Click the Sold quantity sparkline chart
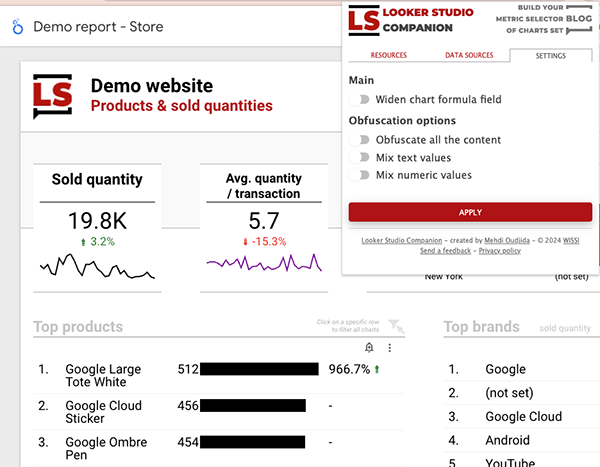Viewport: 600px width, 467px height. point(97,266)
